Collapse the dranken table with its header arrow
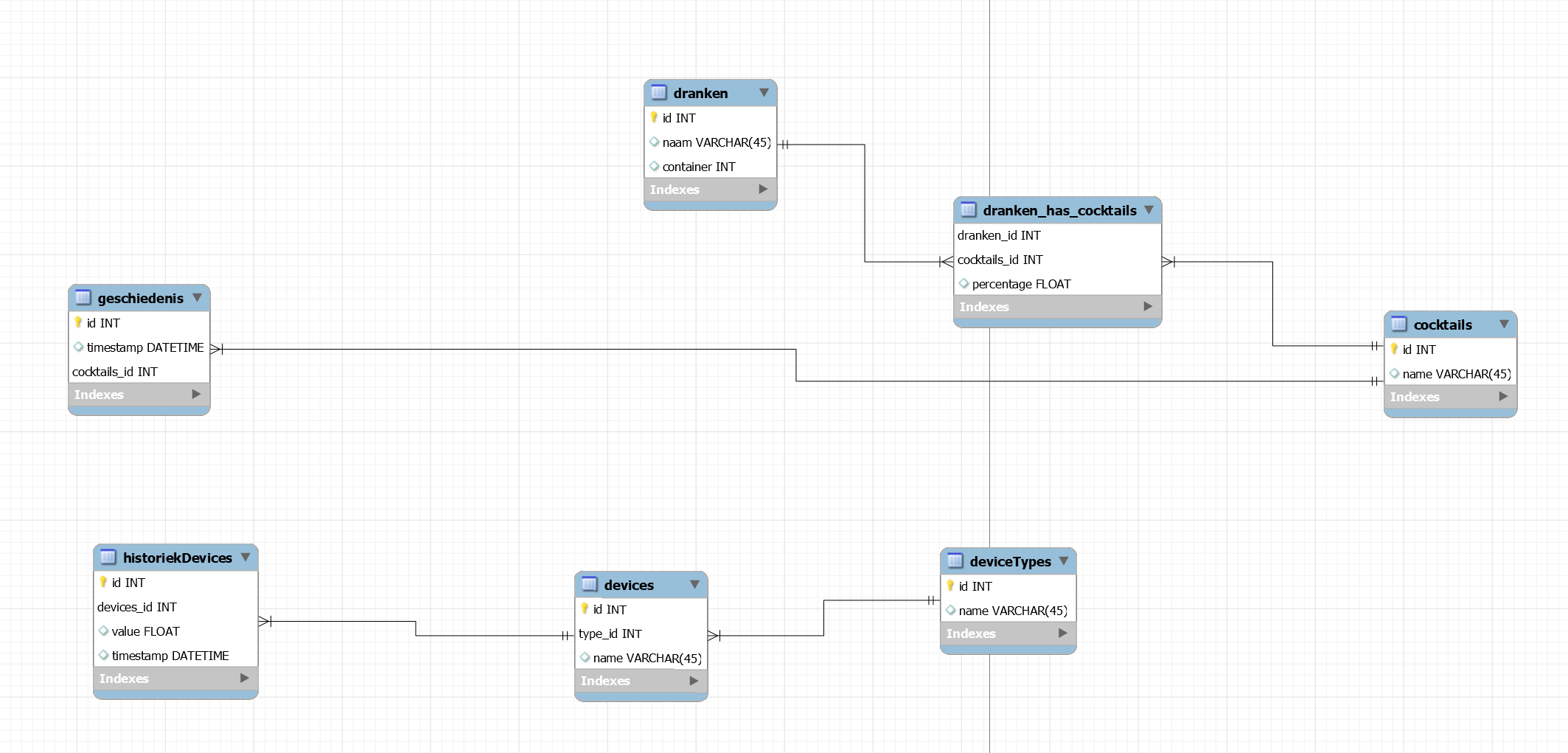The height and width of the screenshot is (753, 1568). pos(764,93)
